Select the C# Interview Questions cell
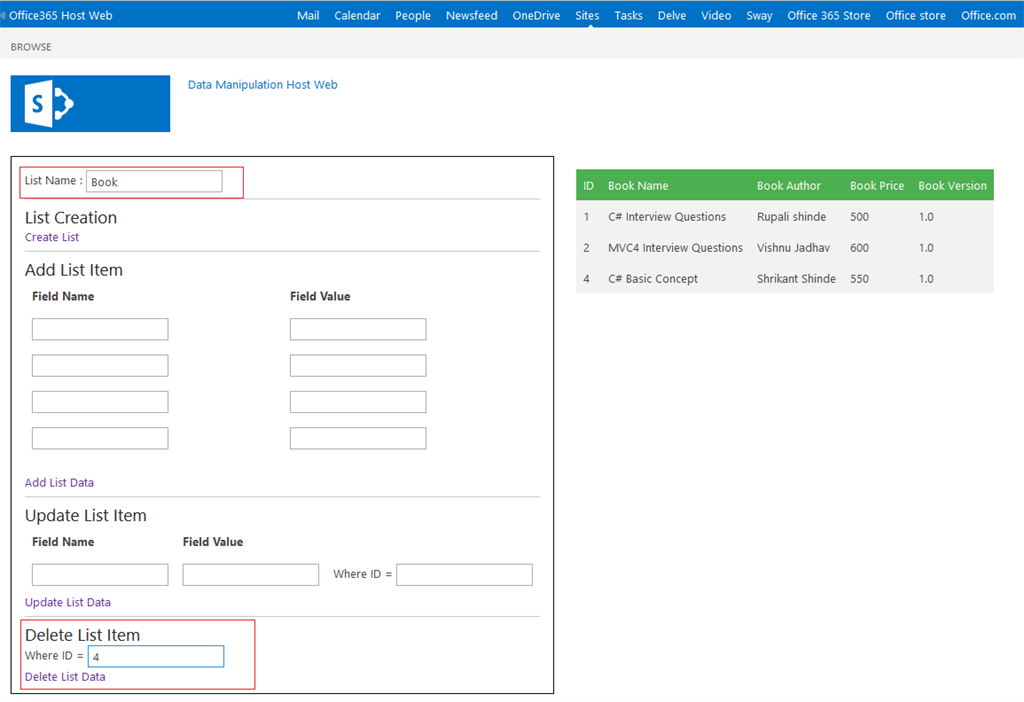This screenshot has height=702, width=1024. pos(667,217)
